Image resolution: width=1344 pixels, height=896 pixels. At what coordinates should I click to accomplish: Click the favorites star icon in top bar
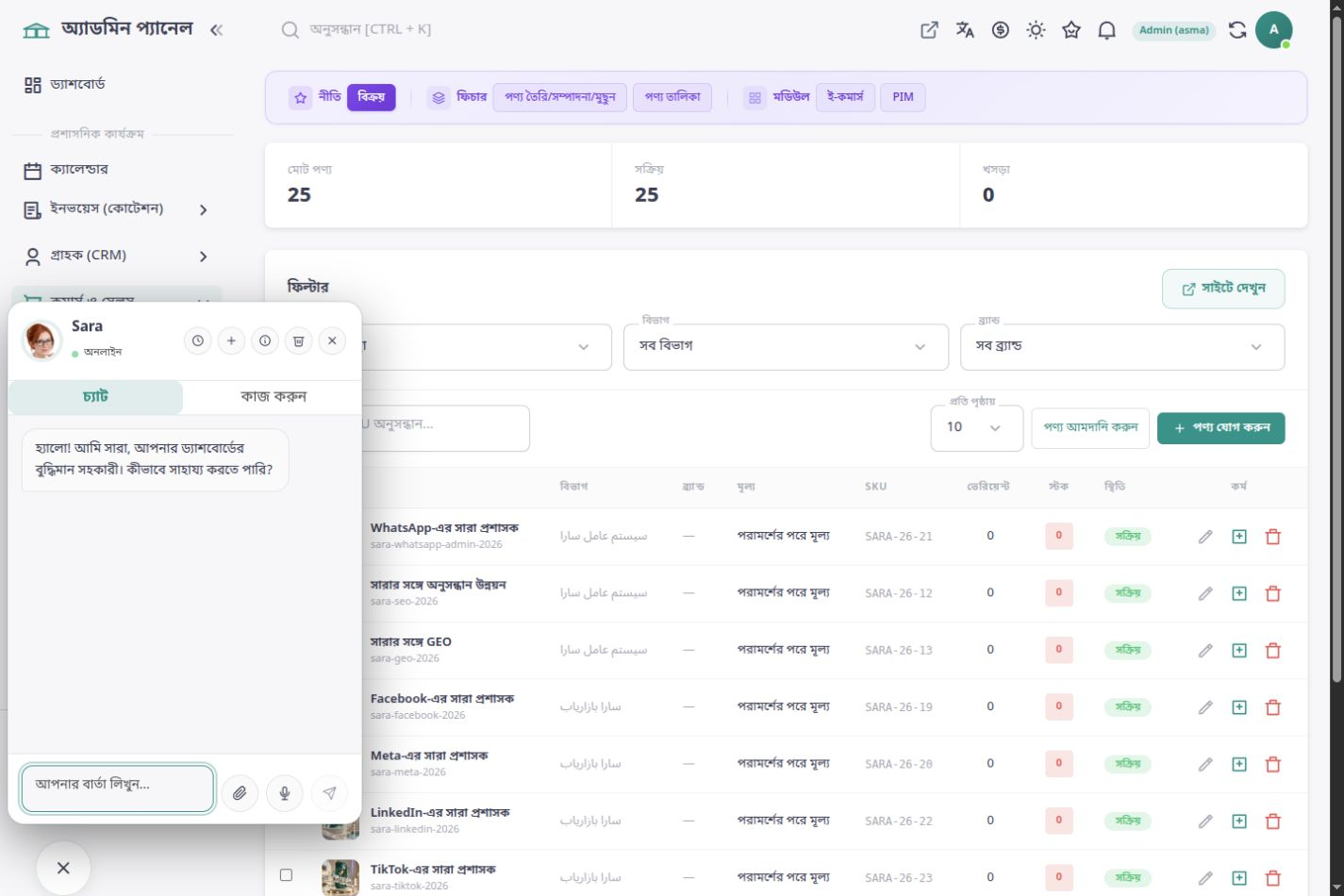1071,30
